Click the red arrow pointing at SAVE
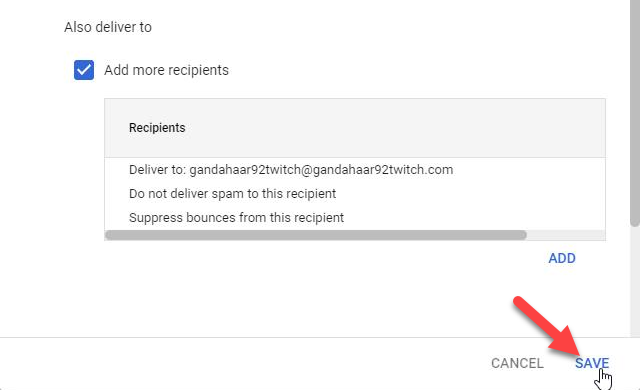Viewport: 640px width, 390px height. pos(547,326)
